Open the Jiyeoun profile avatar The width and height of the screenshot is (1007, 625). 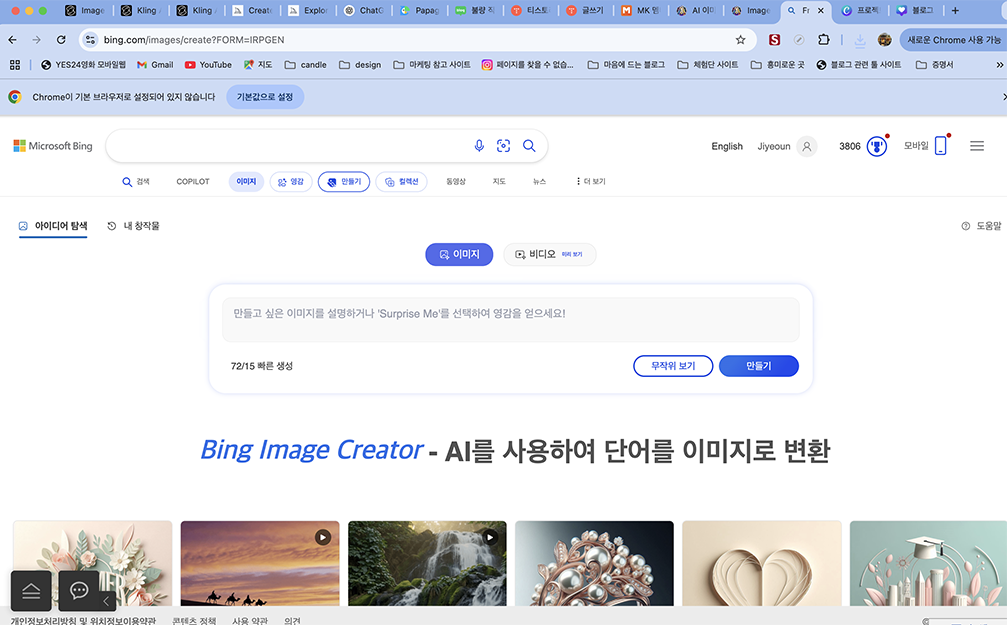(x=807, y=146)
